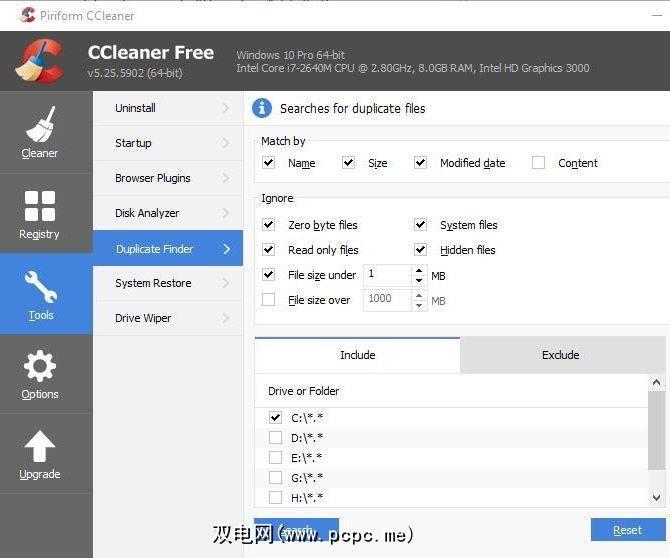670x558 pixels.
Task: Select the Tools wrench icon
Action: 41,287
